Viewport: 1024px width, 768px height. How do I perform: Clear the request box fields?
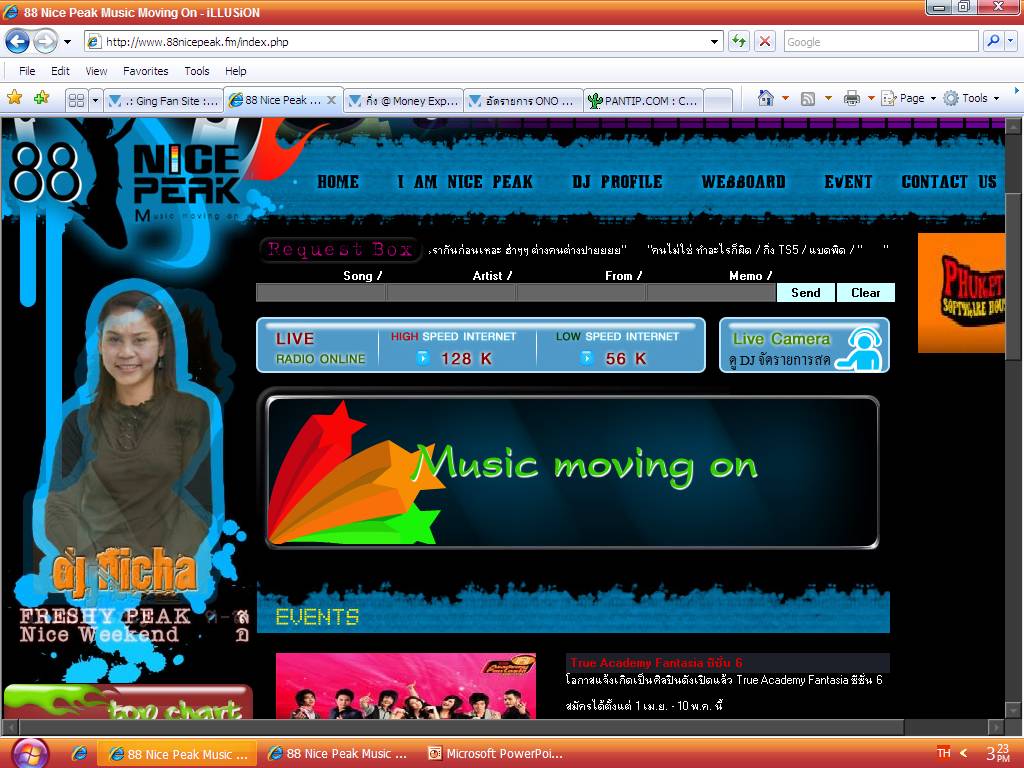click(x=865, y=293)
